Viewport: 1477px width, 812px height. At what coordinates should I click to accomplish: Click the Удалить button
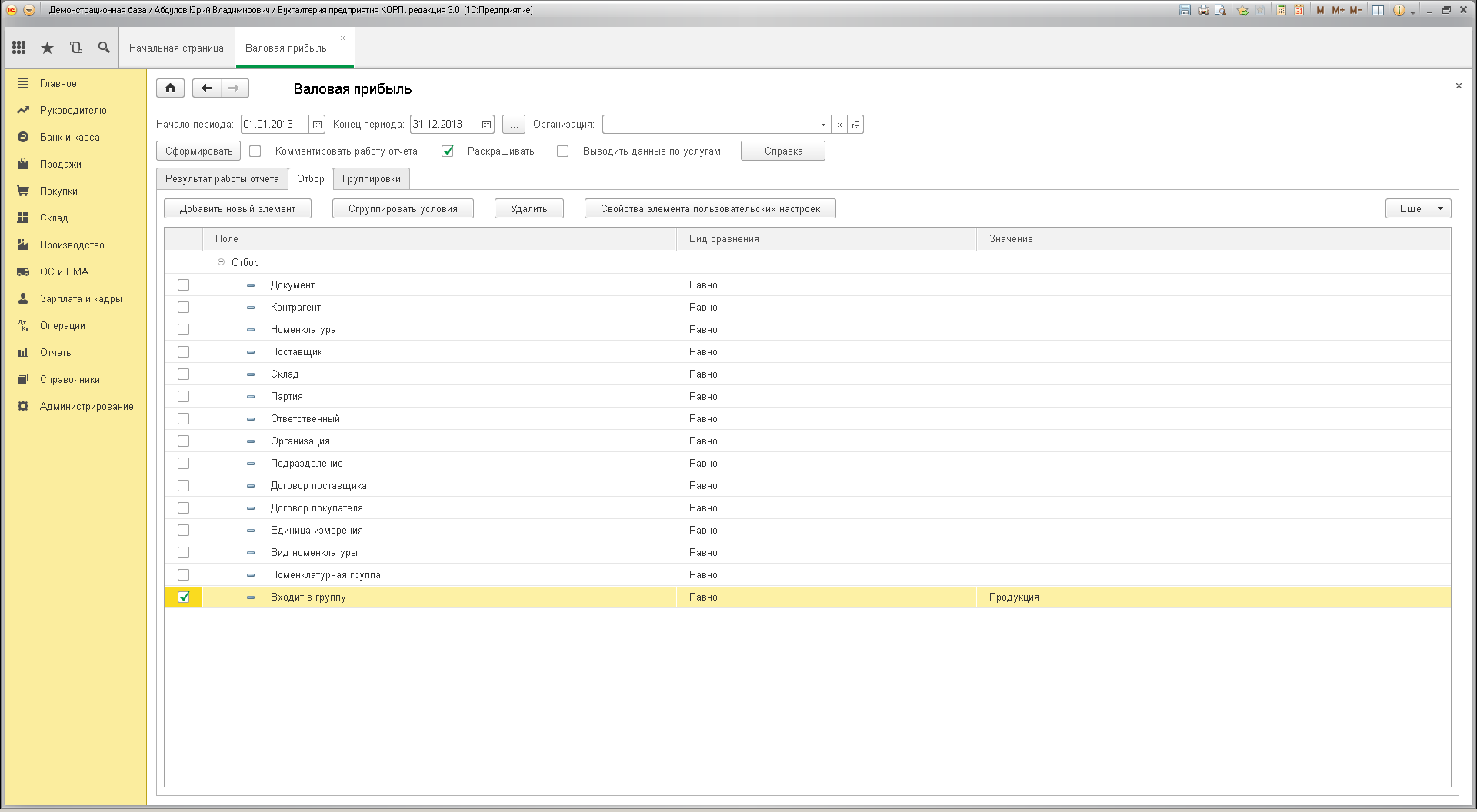coord(529,208)
